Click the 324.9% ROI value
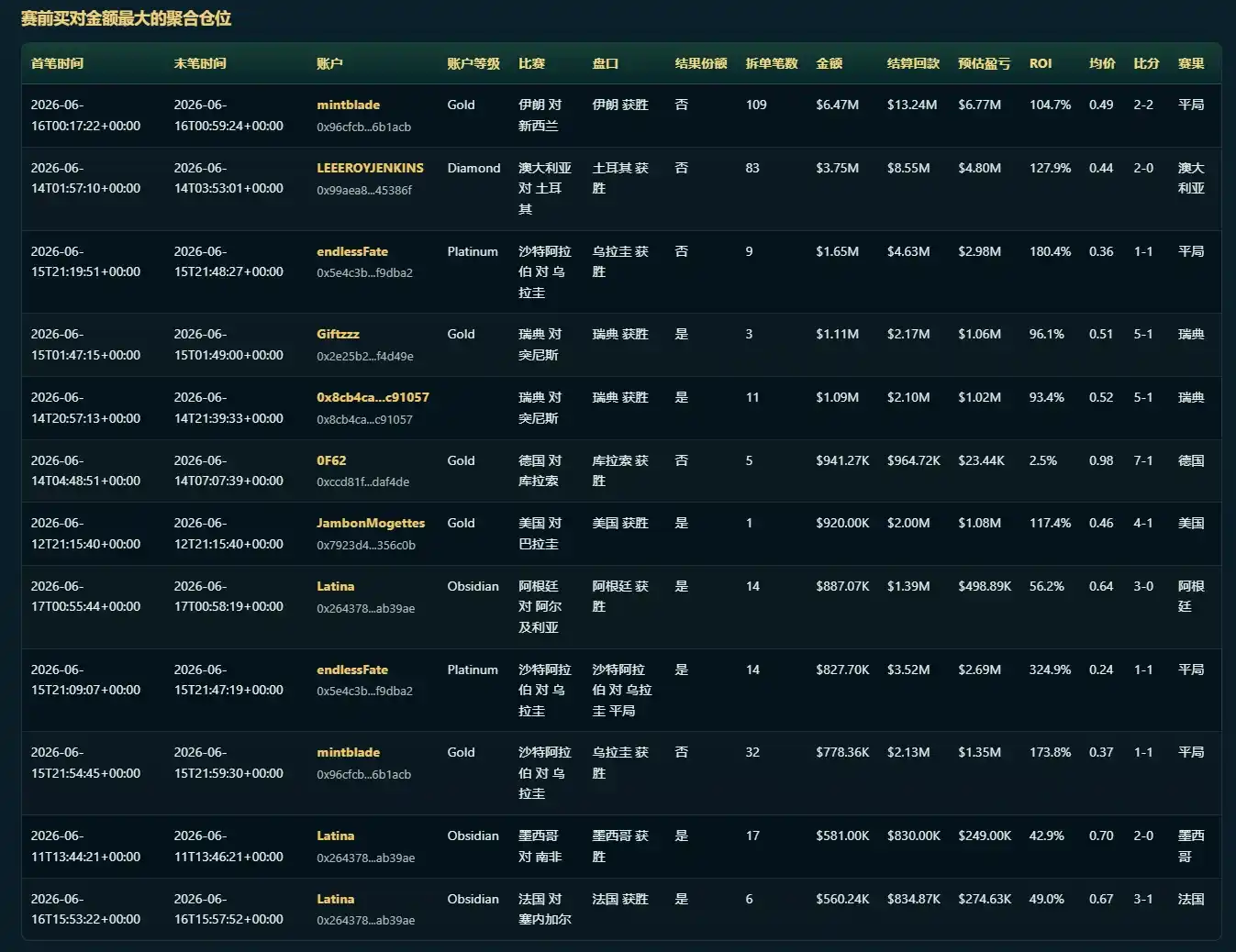The width and height of the screenshot is (1236, 952). [1050, 670]
